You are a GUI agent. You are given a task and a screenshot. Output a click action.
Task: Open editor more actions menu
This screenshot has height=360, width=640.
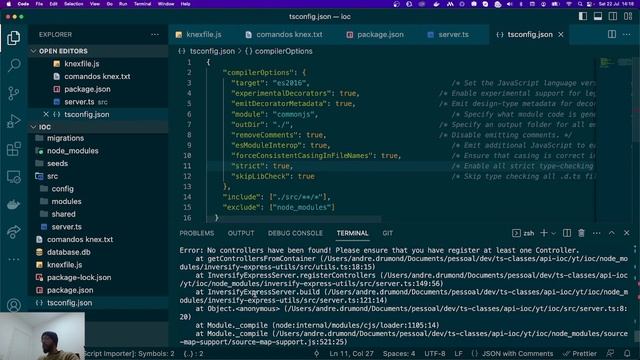(627, 35)
